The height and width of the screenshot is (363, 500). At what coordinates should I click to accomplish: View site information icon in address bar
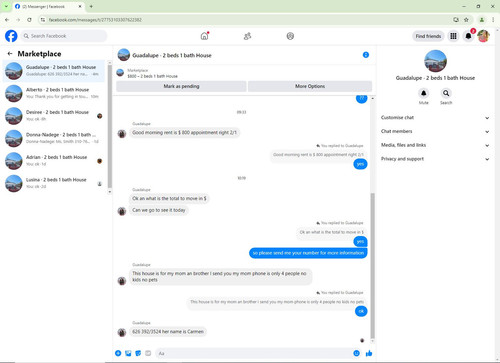pyautogui.click(x=43, y=20)
